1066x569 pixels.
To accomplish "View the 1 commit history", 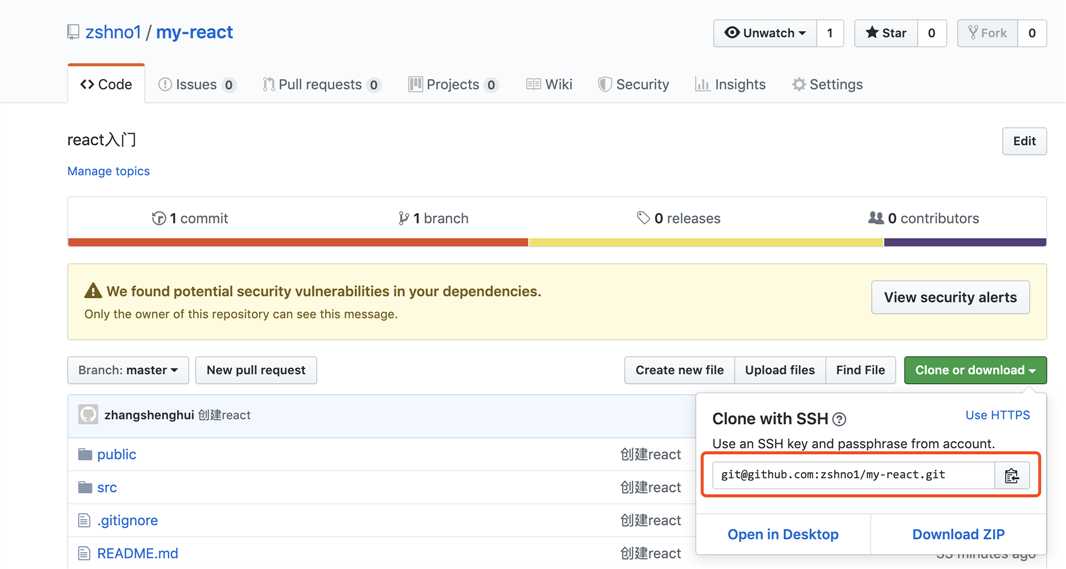I will pyautogui.click(x=190, y=218).
